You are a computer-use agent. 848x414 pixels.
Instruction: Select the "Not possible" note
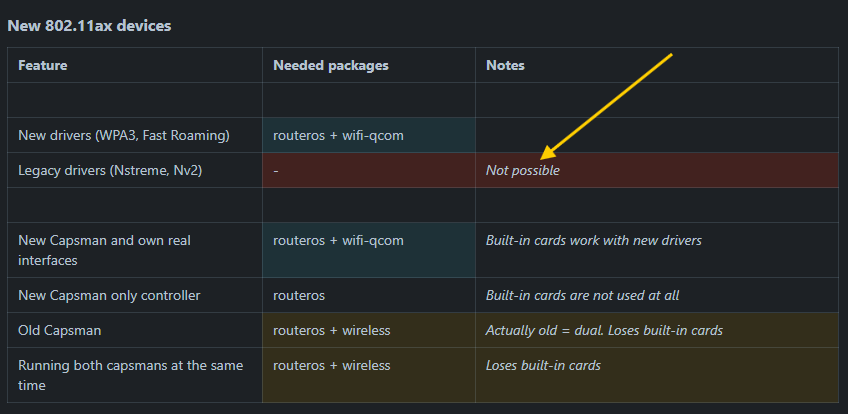[x=523, y=170]
